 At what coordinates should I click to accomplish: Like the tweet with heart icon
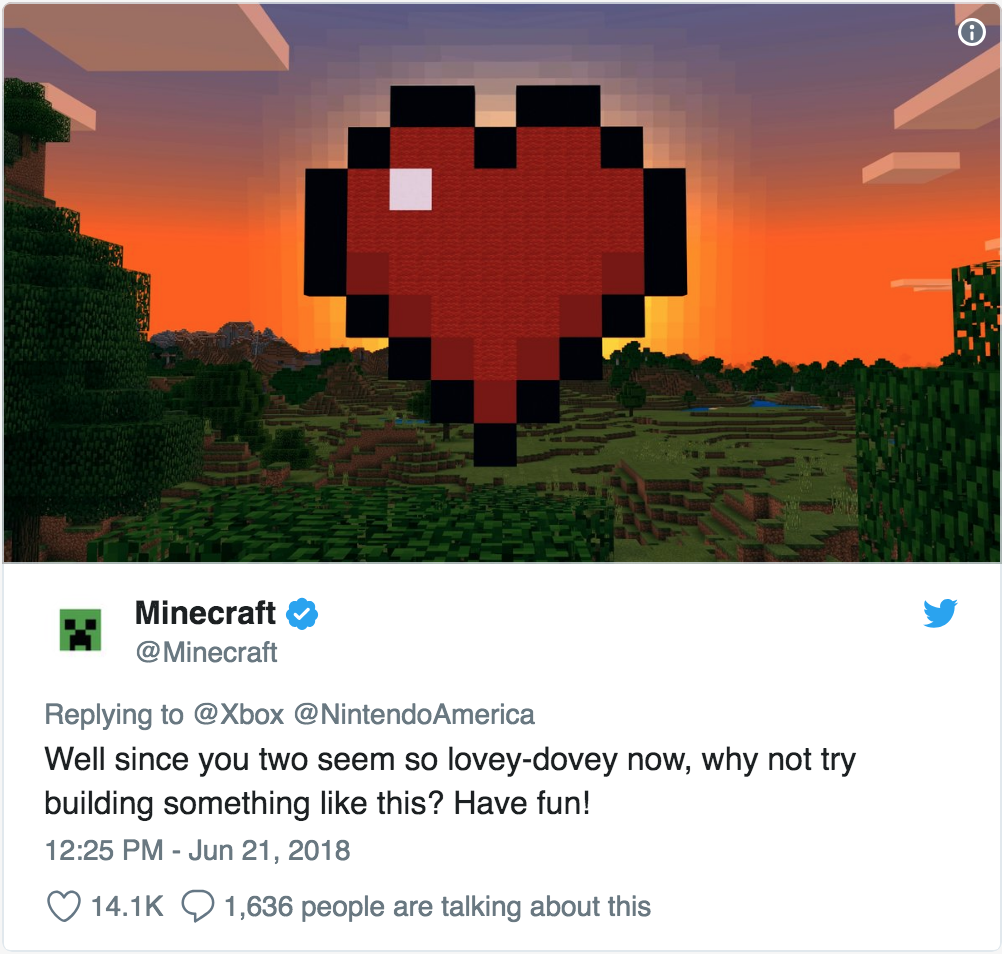64,906
